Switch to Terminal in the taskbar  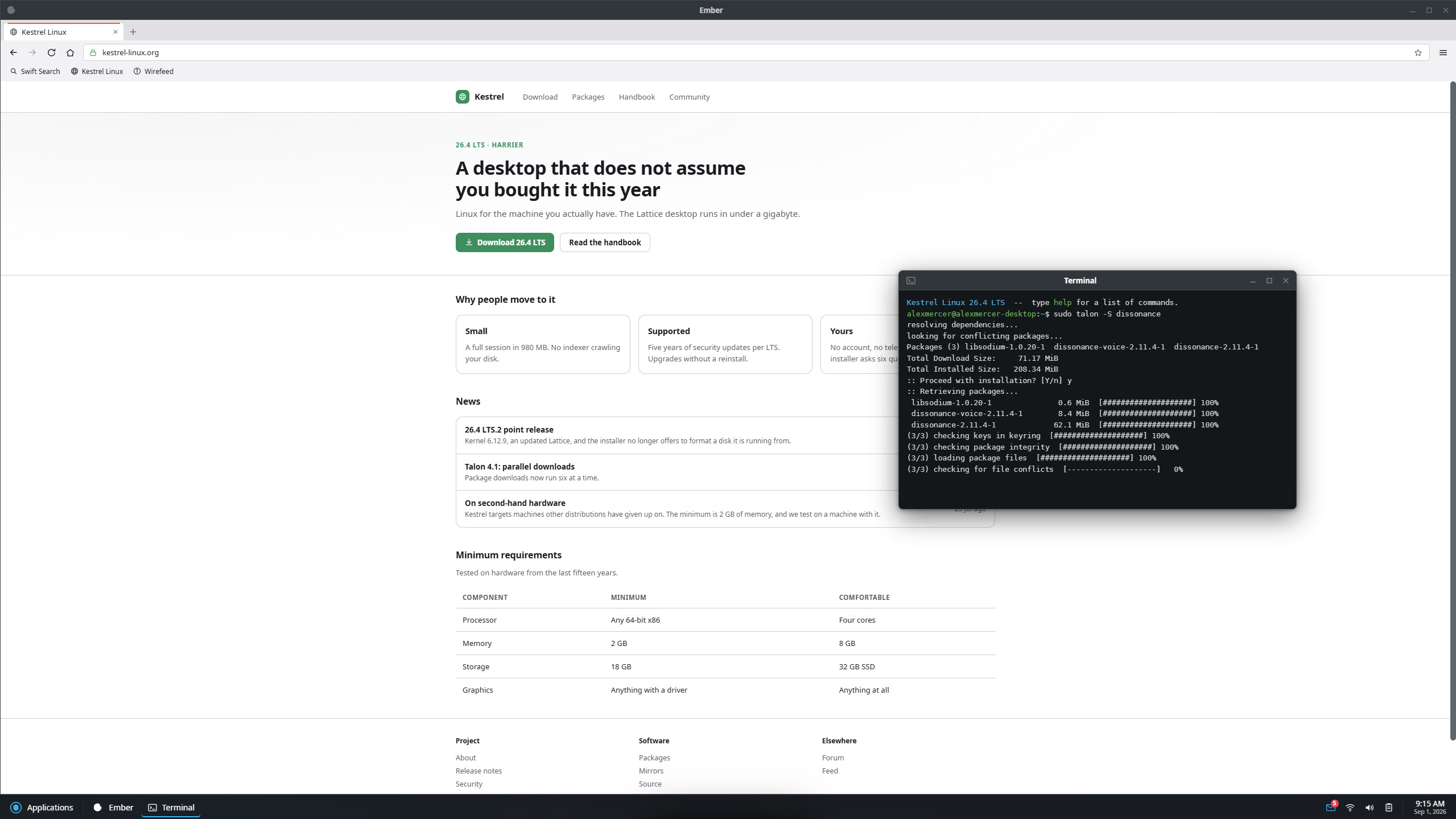pyautogui.click(x=171, y=807)
